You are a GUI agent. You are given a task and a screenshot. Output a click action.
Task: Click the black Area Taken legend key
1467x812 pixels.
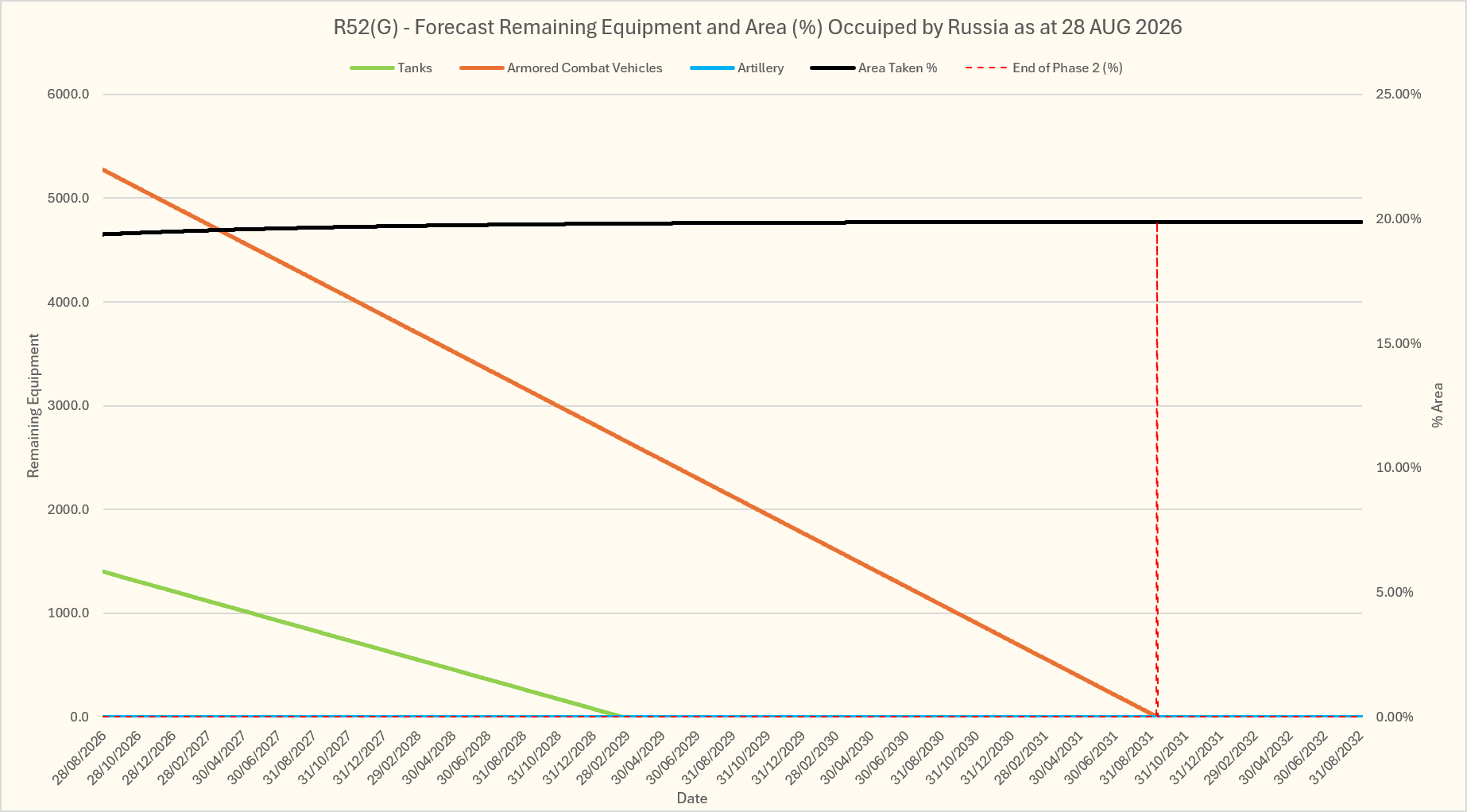[833, 68]
